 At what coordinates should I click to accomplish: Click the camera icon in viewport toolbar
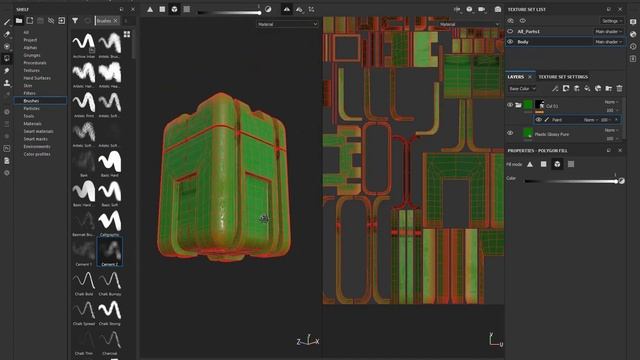tap(482, 9)
